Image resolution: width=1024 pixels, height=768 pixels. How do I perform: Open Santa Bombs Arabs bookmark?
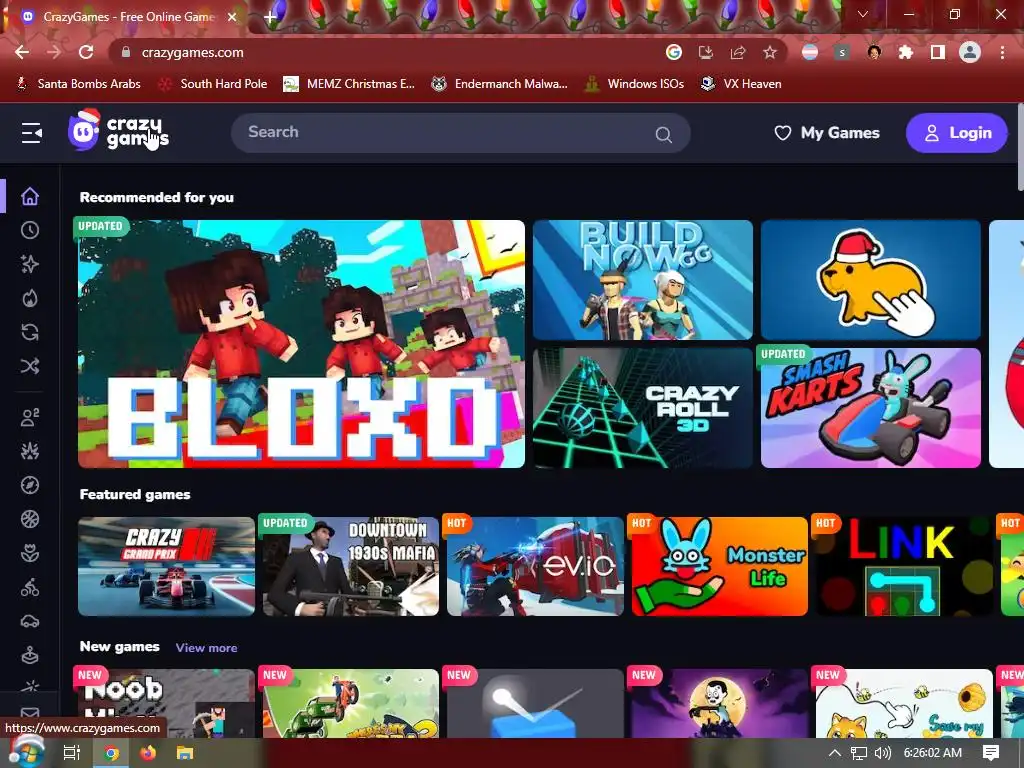coord(79,84)
